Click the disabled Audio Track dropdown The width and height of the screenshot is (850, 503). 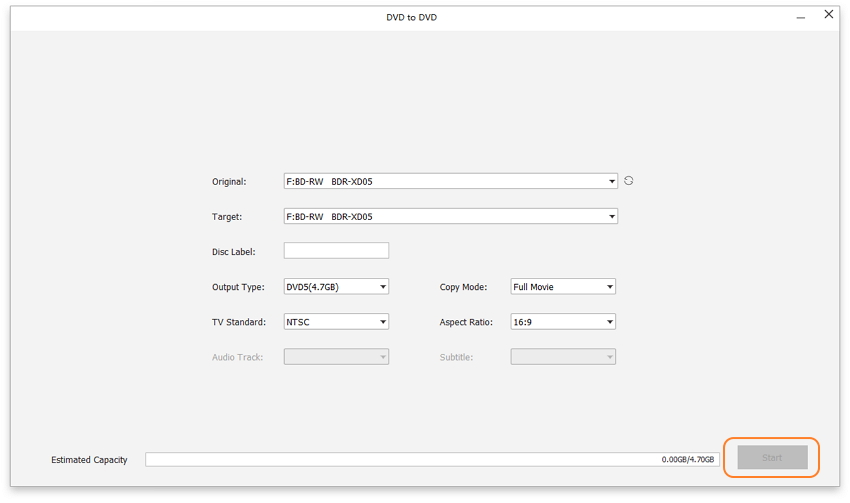coord(336,357)
